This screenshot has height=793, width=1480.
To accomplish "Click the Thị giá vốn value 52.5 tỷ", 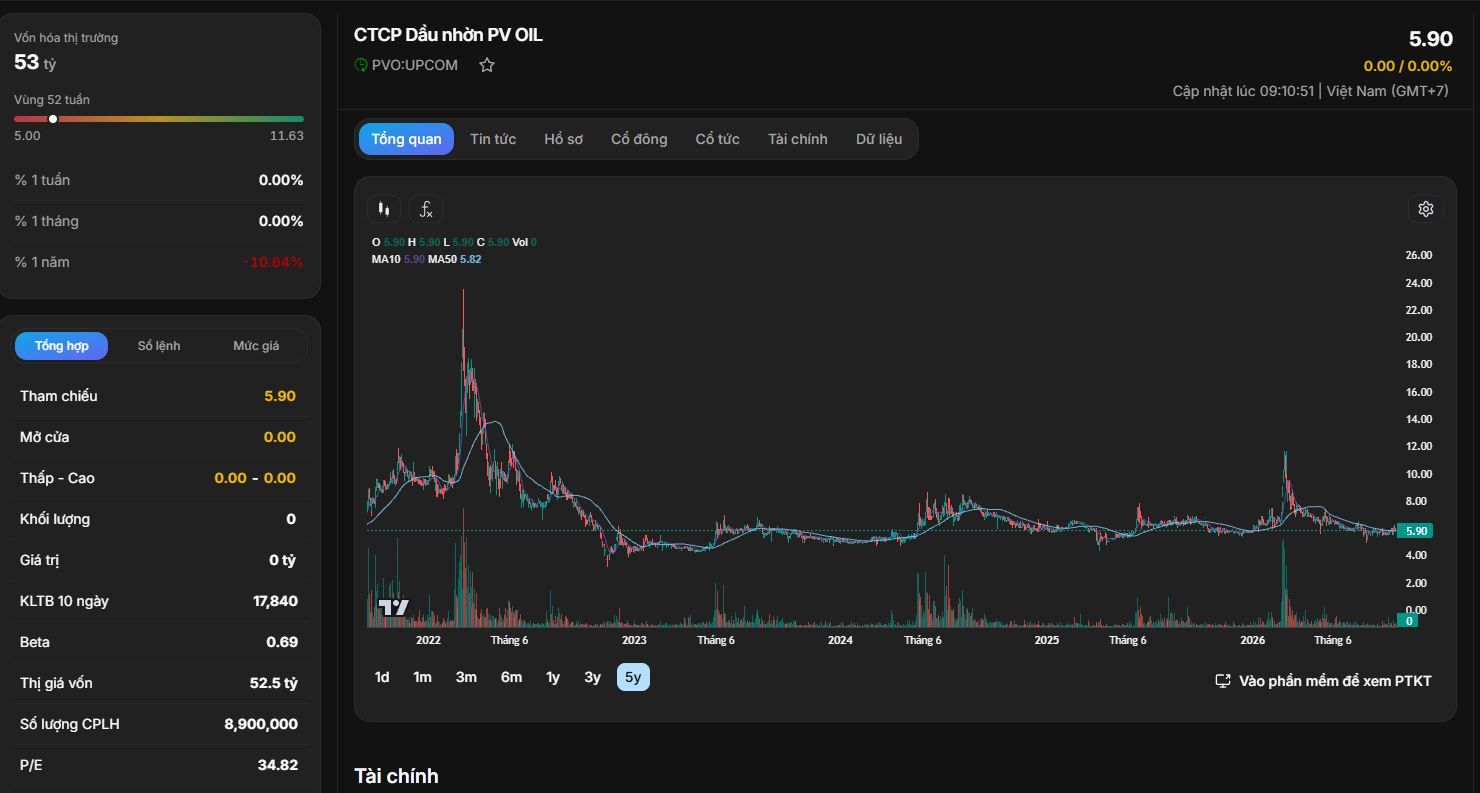I will [274, 683].
